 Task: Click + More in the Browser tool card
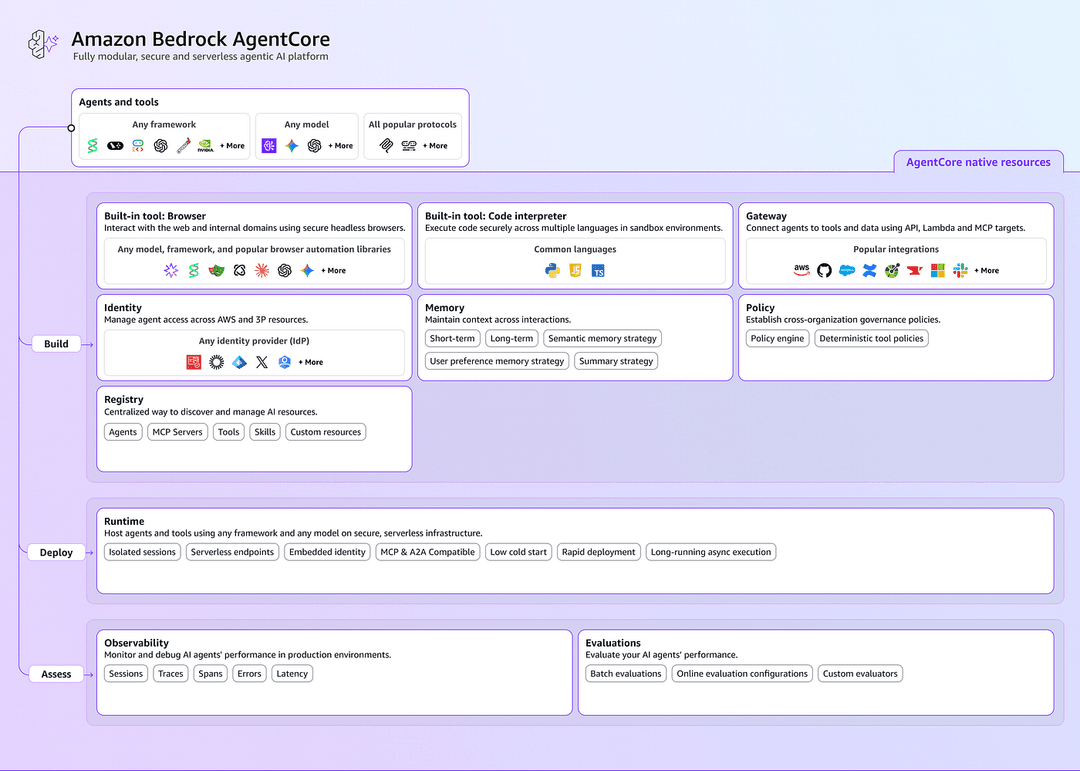pos(334,271)
